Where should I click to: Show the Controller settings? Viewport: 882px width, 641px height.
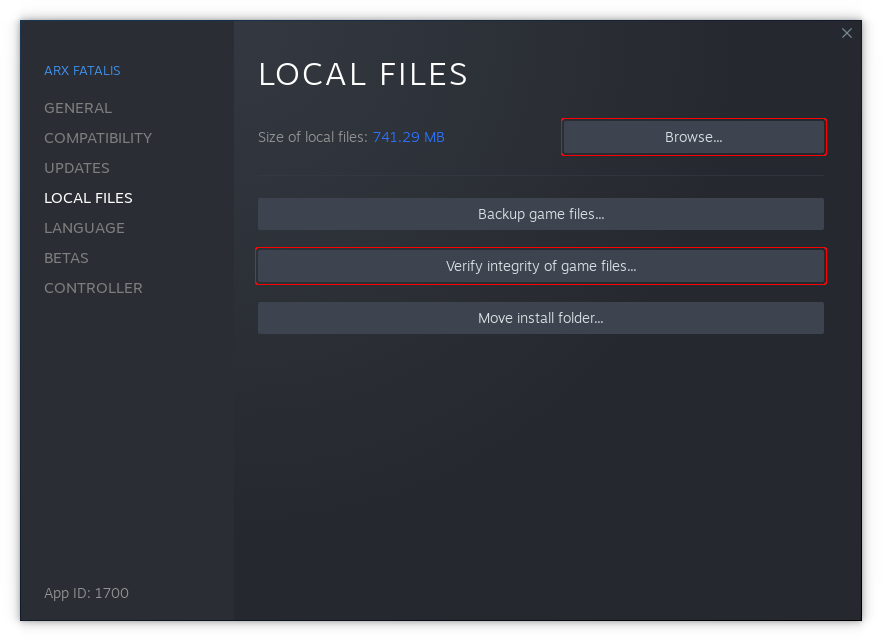[93, 288]
